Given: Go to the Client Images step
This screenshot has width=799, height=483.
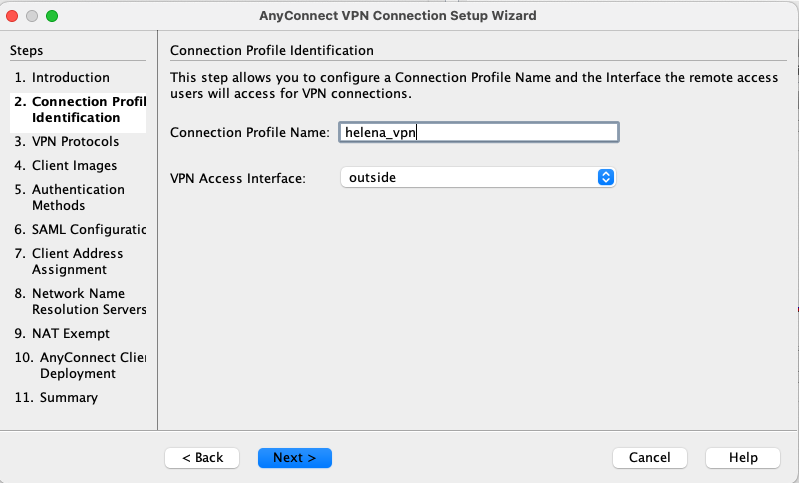Looking at the screenshot, I should point(74,165).
